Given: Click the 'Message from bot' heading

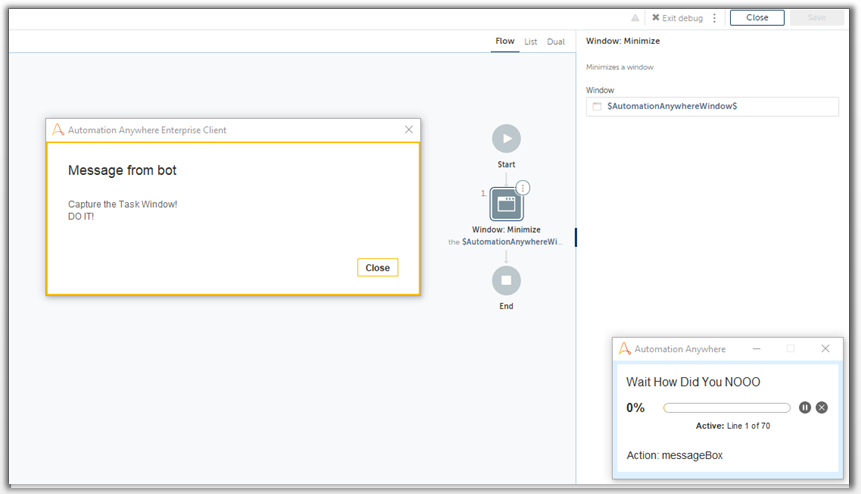Looking at the screenshot, I should [x=122, y=171].
